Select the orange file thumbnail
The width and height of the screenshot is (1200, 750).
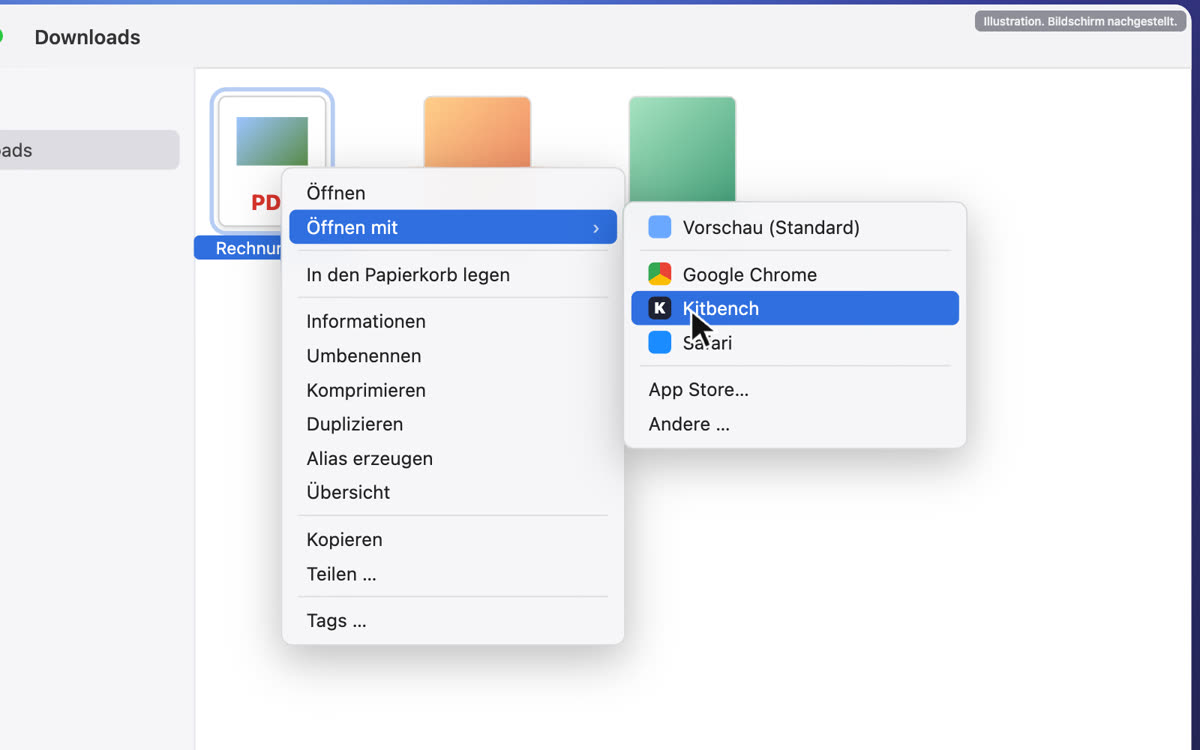[477, 133]
